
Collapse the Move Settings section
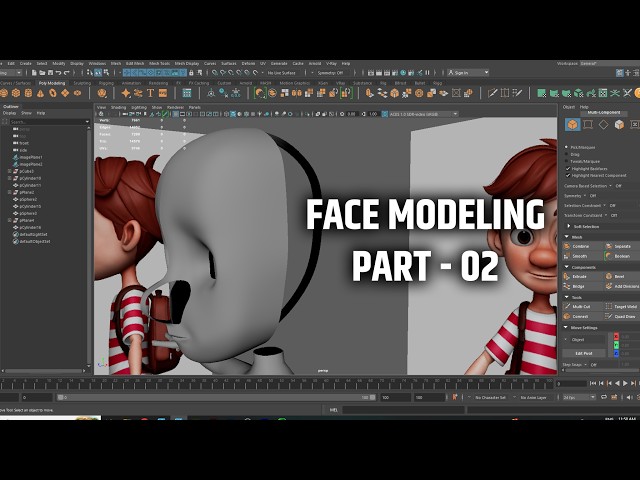566,327
